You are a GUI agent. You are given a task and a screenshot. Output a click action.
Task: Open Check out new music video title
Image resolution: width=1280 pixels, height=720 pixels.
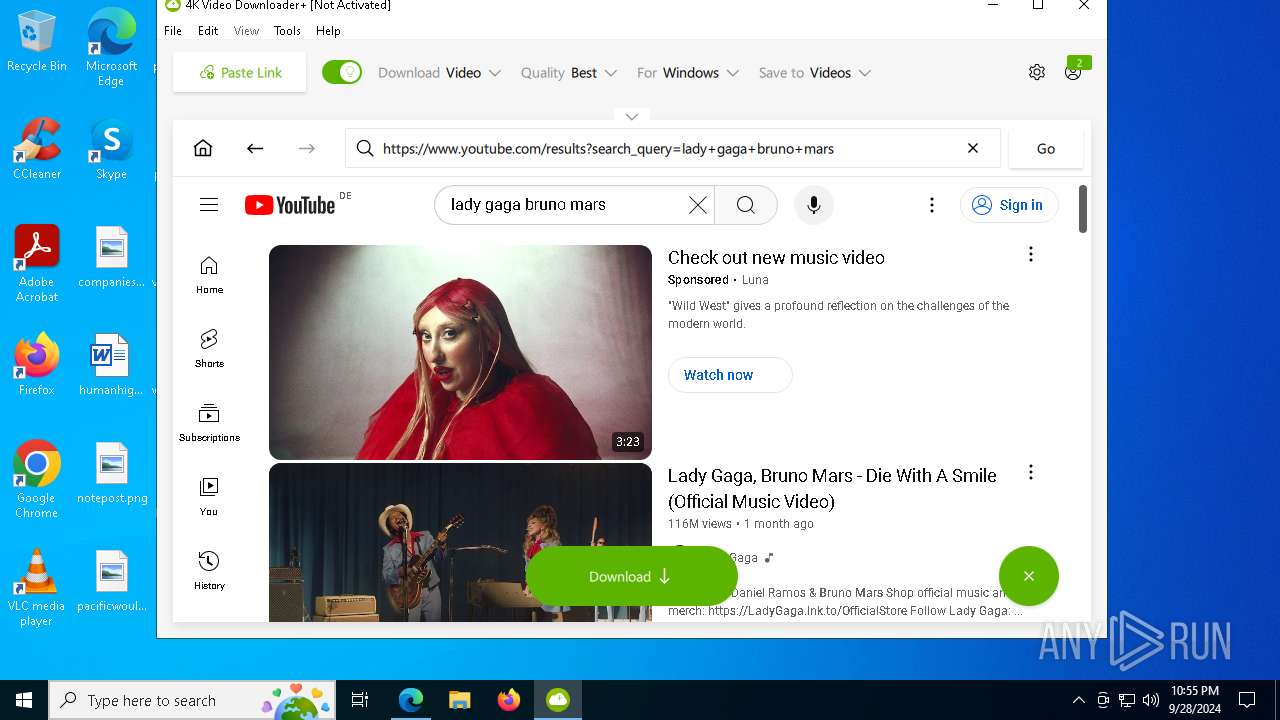tap(776, 257)
